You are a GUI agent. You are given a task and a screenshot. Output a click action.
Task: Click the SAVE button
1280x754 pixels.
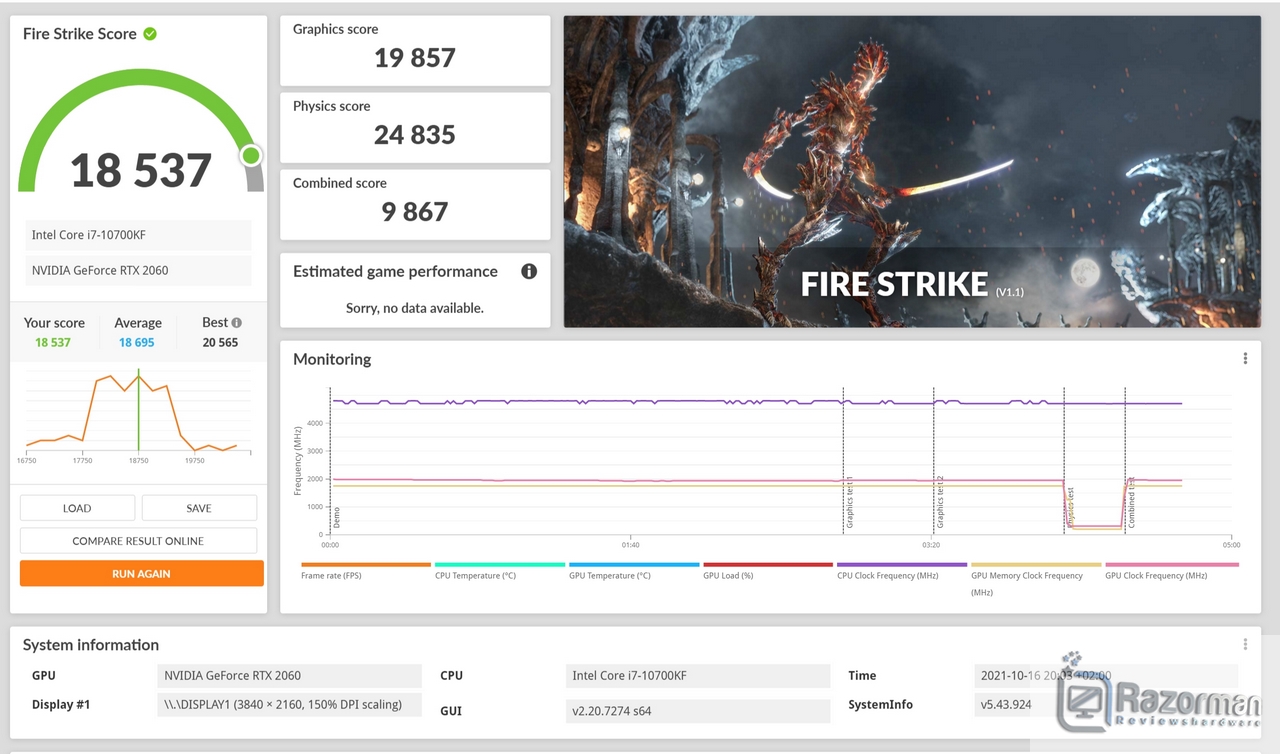pos(199,508)
